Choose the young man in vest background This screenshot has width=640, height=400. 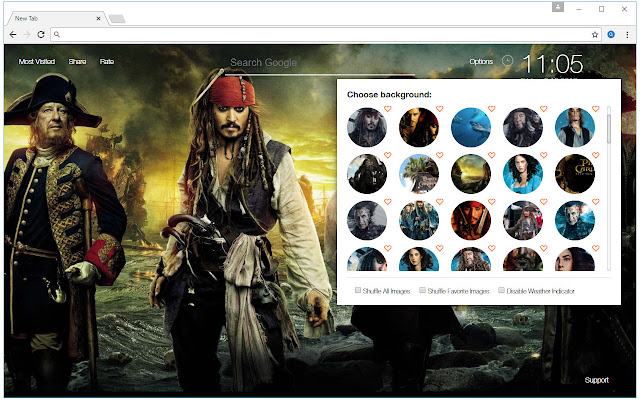click(x=575, y=127)
